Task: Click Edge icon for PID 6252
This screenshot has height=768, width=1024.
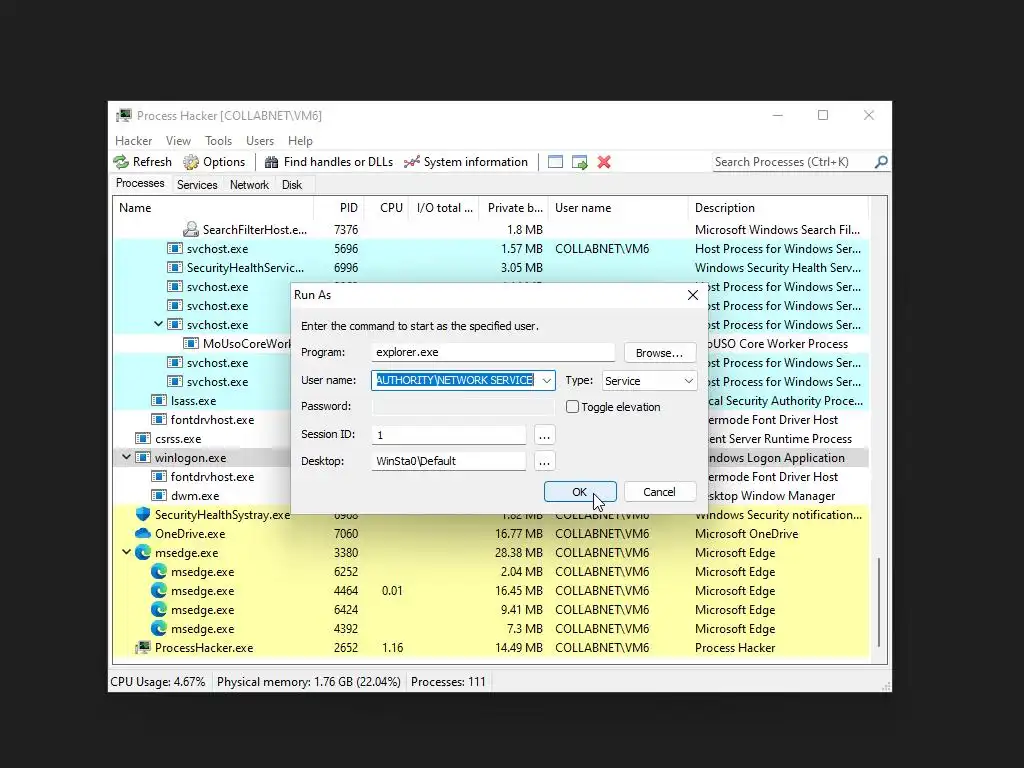Action: (x=159, y=571)
